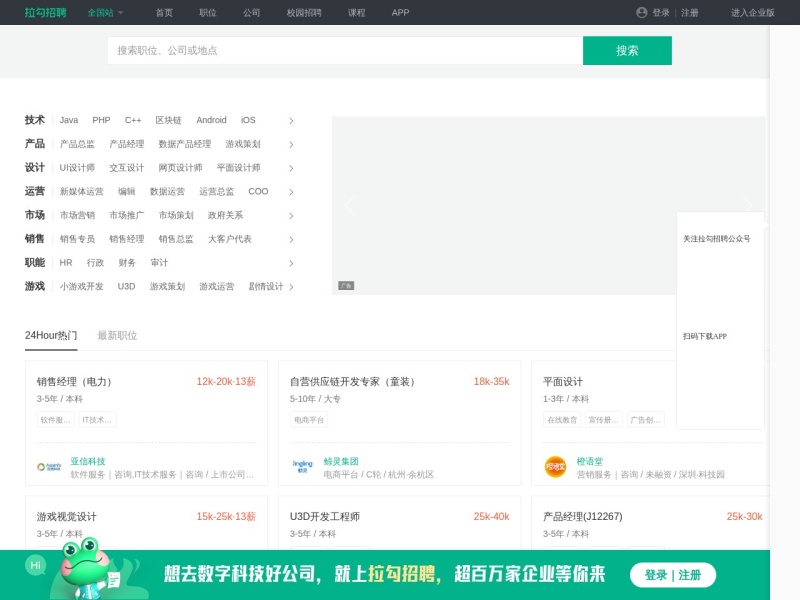Open 产品经理(J12267) job posting
800x600 pixels.
583,516
